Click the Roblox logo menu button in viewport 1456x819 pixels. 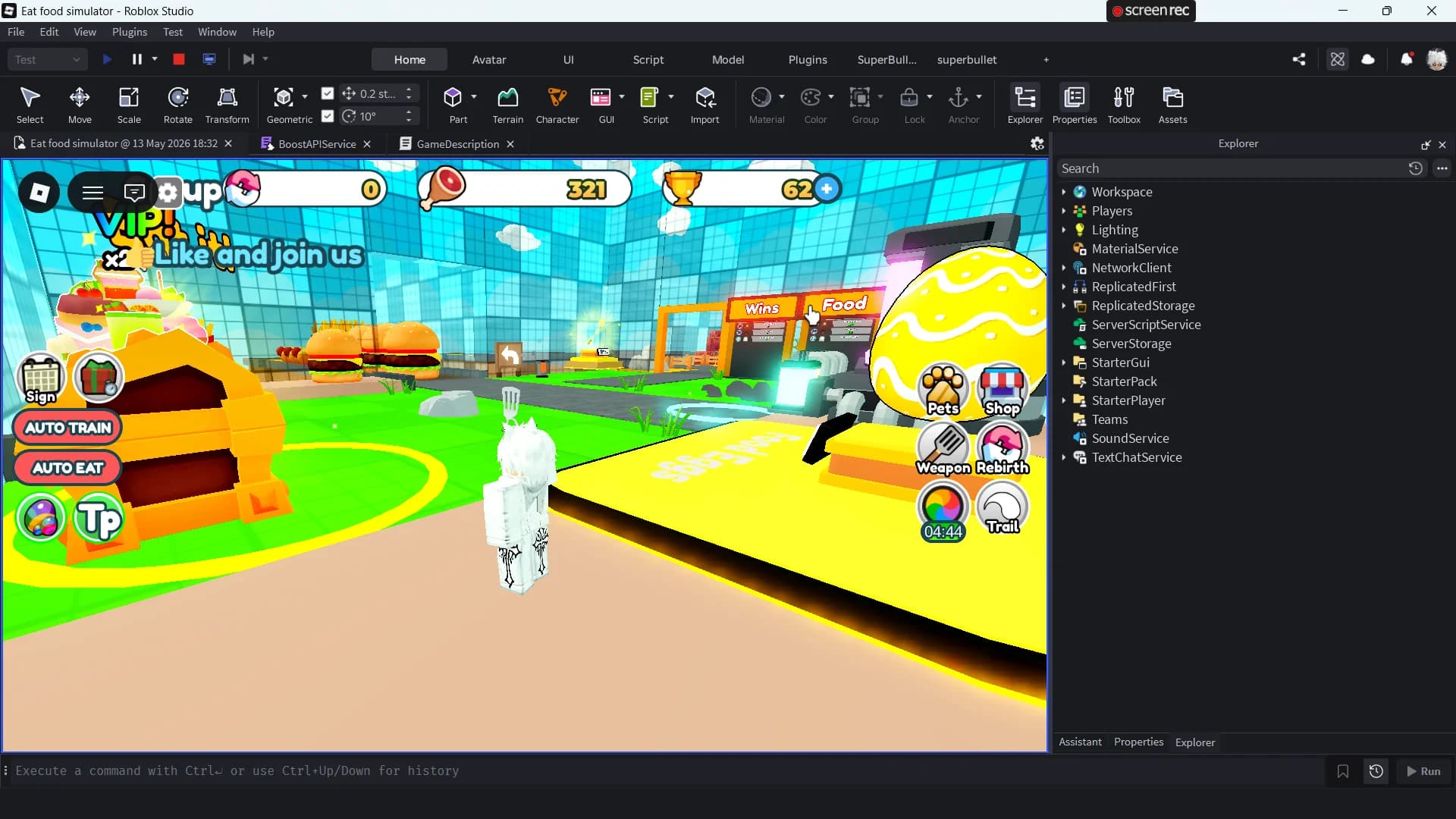click(x=39, y=193)
